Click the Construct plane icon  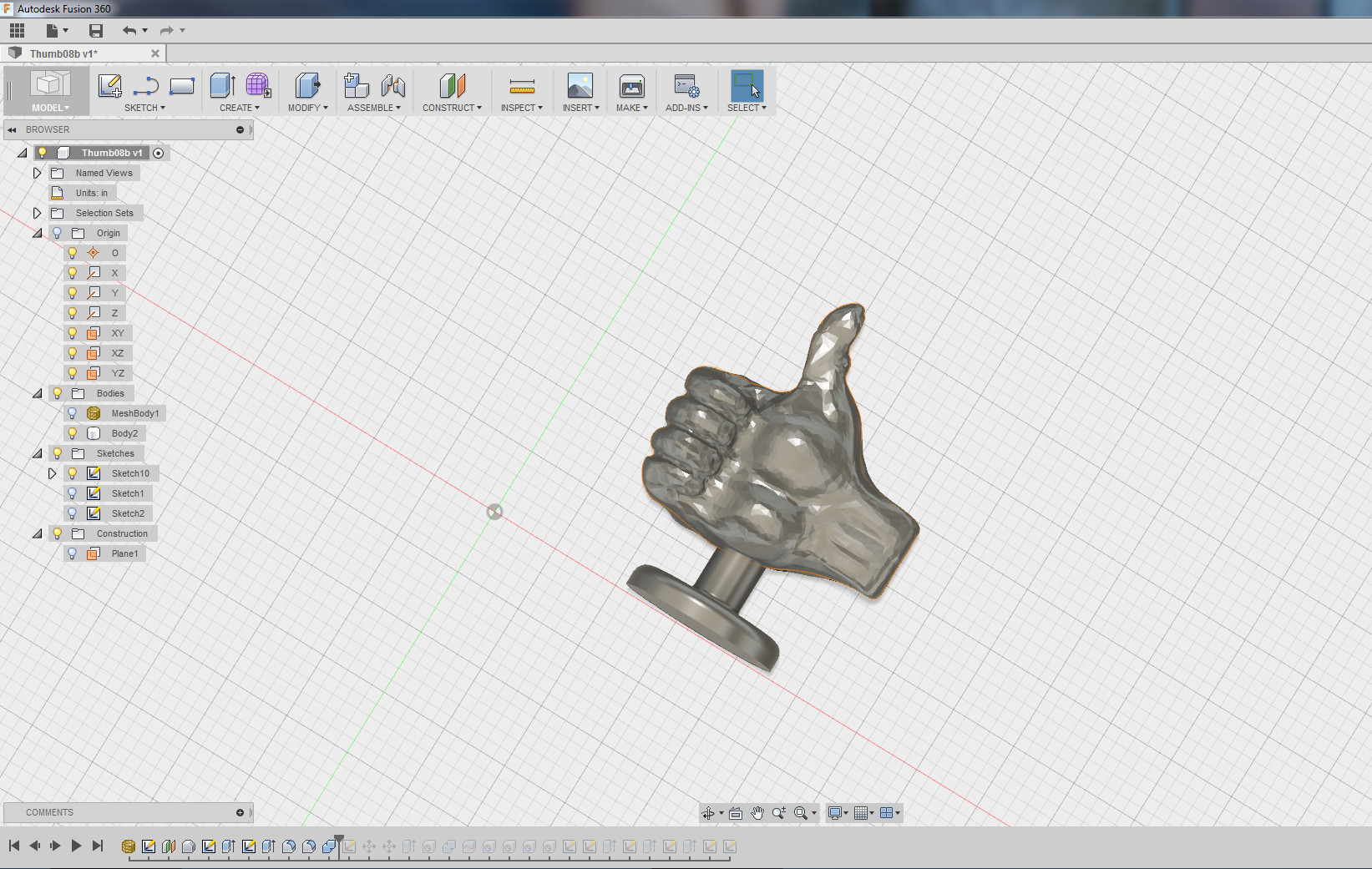click(x=452, y=86)
